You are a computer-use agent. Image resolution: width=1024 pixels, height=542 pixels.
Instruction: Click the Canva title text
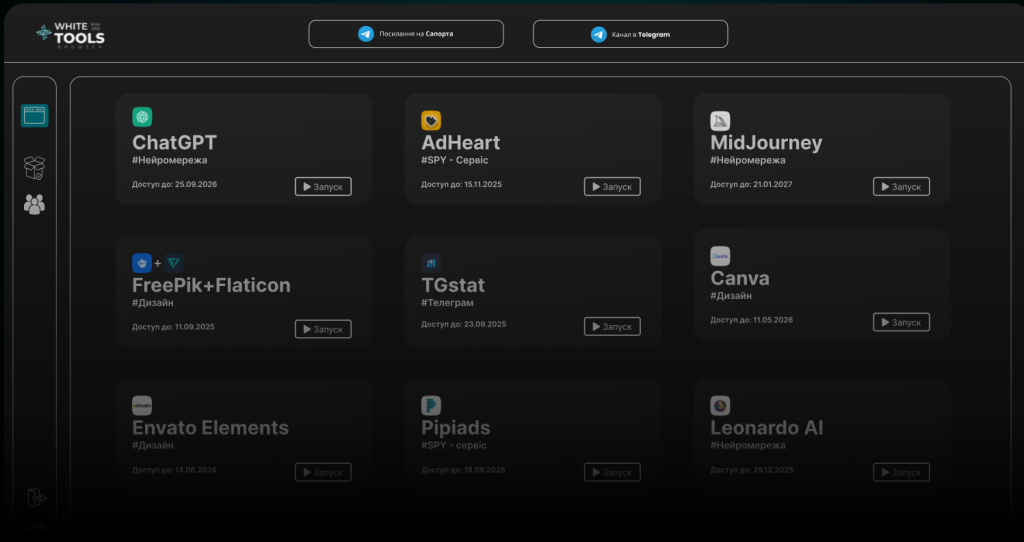740,278
